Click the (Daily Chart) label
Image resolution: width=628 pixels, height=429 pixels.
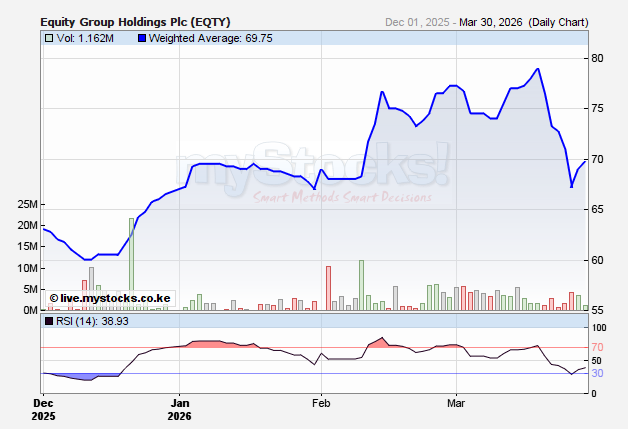point(585,22)
